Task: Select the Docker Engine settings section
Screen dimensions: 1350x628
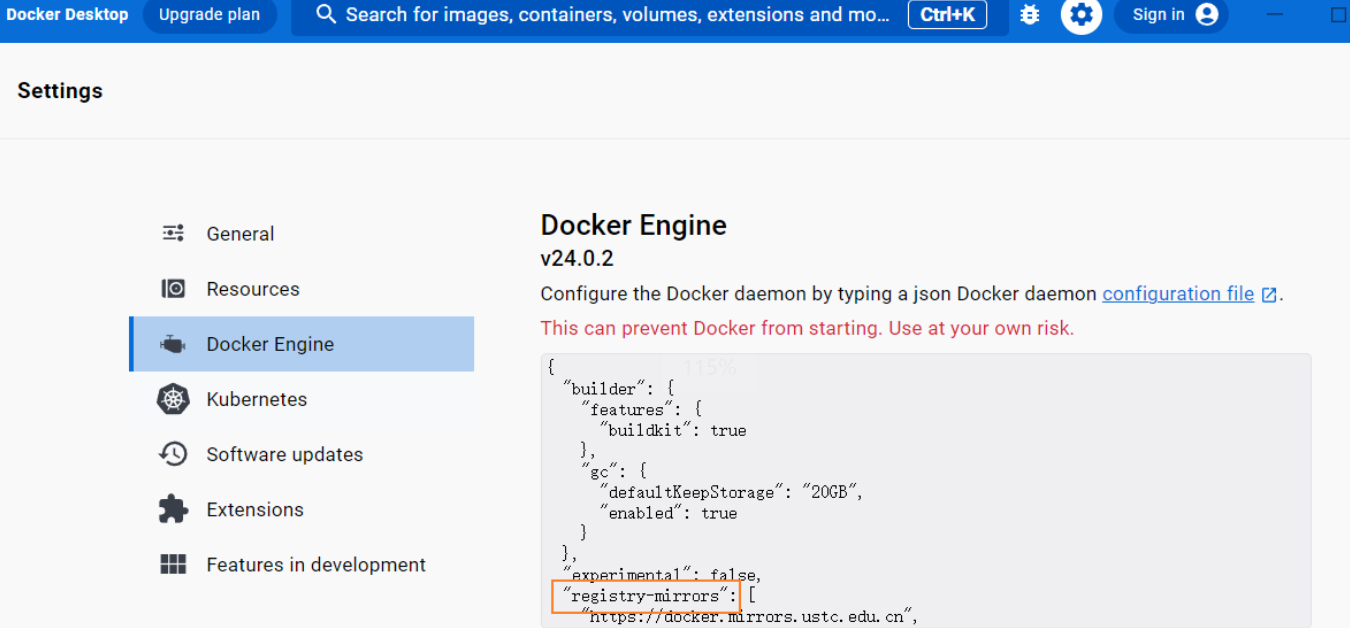Action: 301,344
